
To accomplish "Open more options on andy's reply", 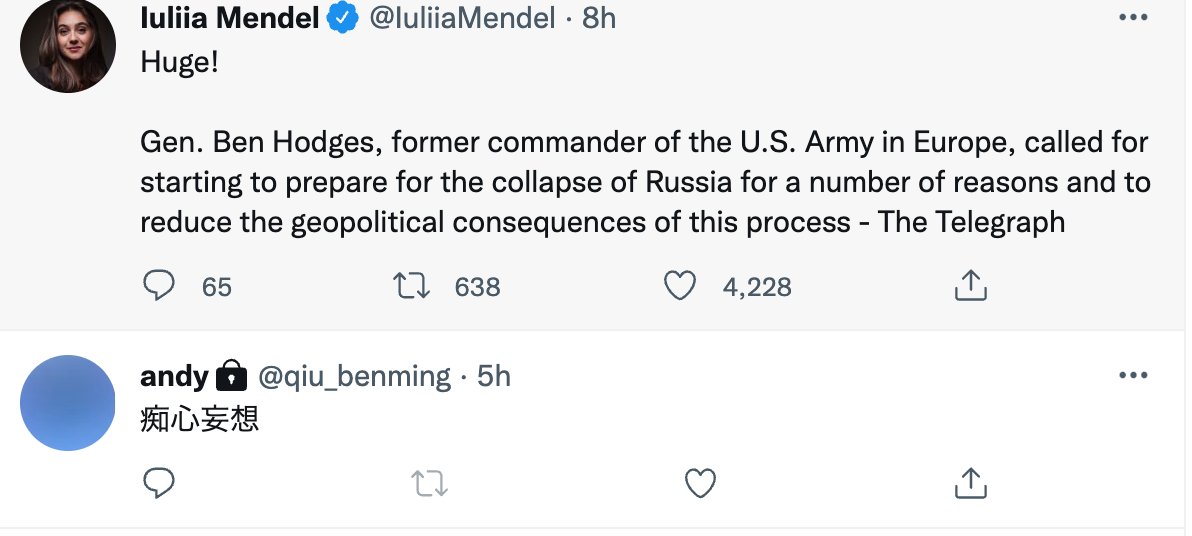I will (x=1132, y=376).
